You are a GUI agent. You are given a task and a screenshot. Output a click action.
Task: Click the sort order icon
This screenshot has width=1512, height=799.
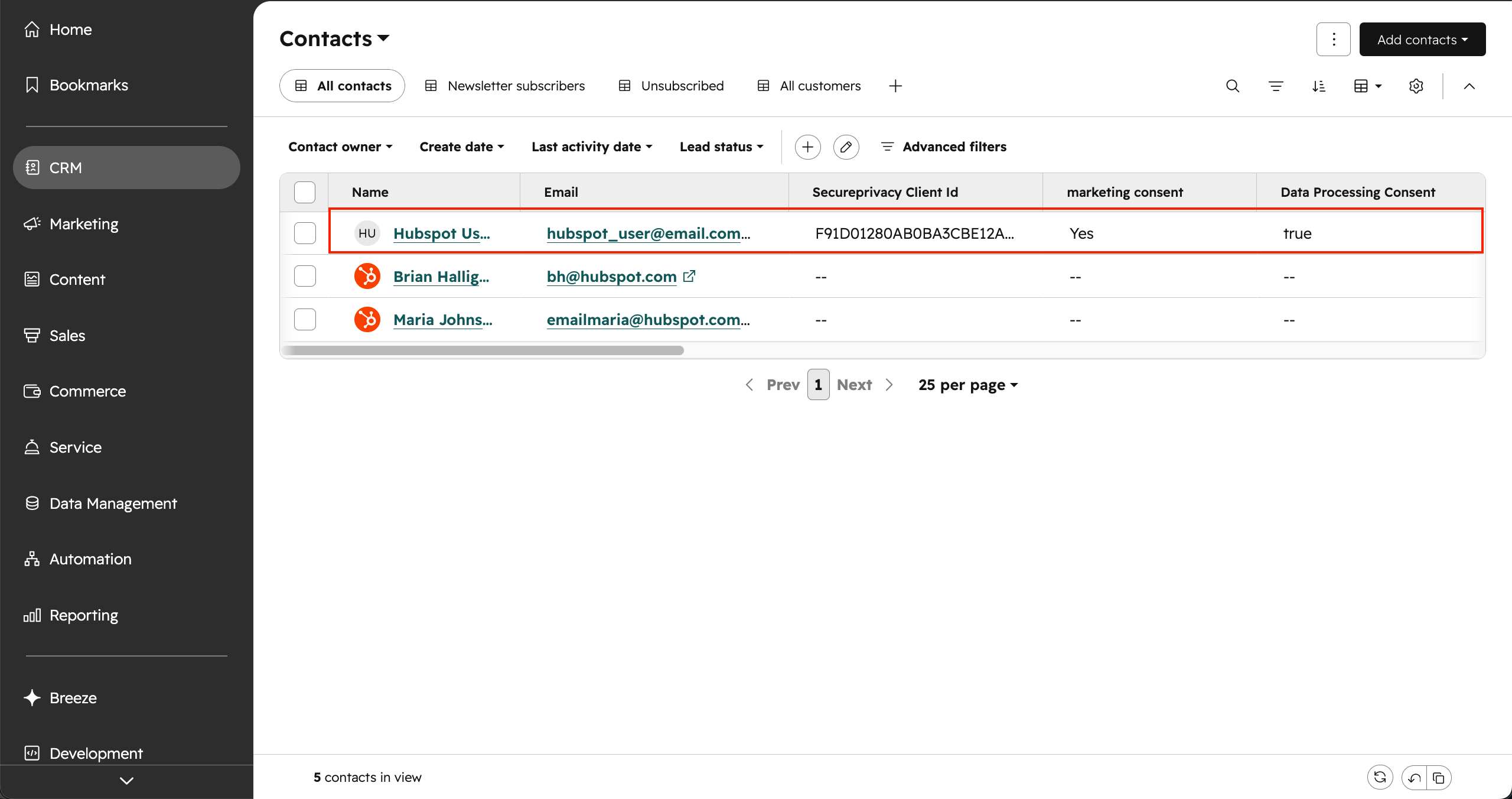(1319, 86)
